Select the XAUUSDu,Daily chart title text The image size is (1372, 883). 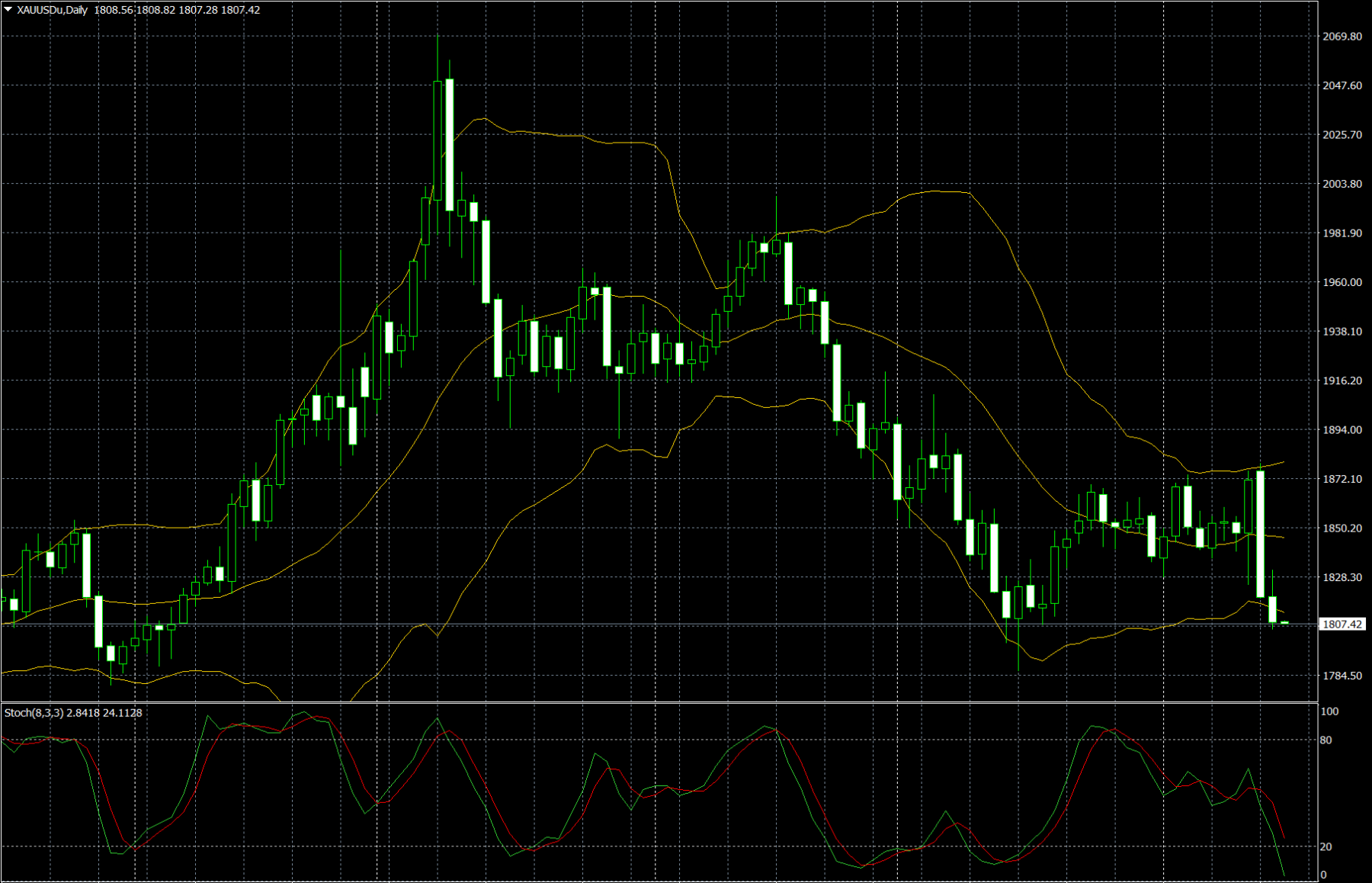click(x=53, y=10)
